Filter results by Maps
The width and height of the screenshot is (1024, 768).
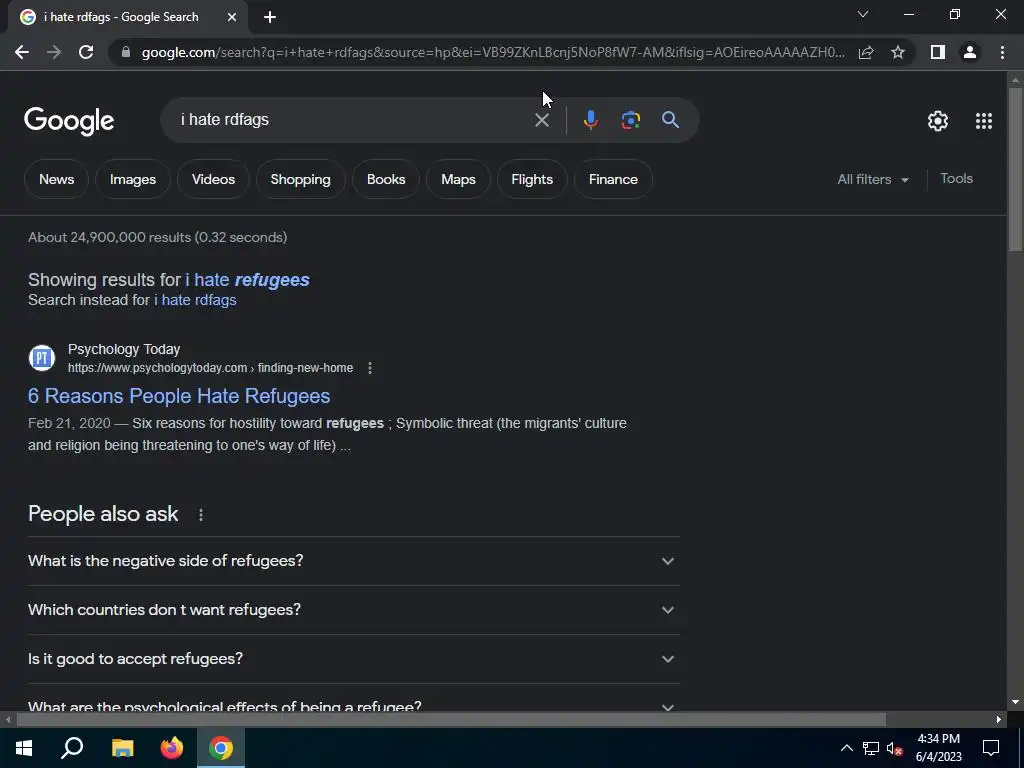[458, 179]
